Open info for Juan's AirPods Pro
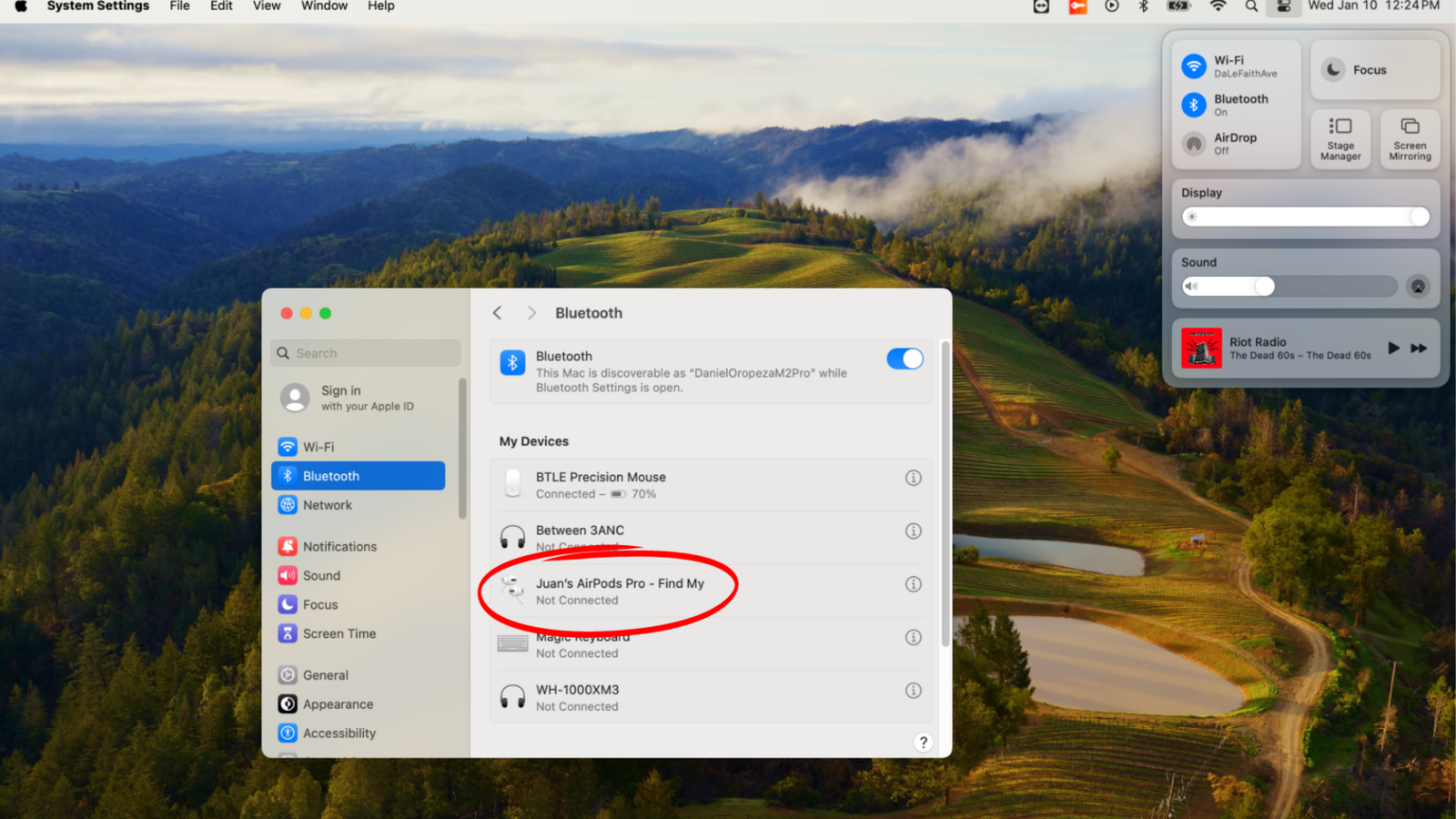Screen dimensions: 1456x819 click(x=914, y=584)
